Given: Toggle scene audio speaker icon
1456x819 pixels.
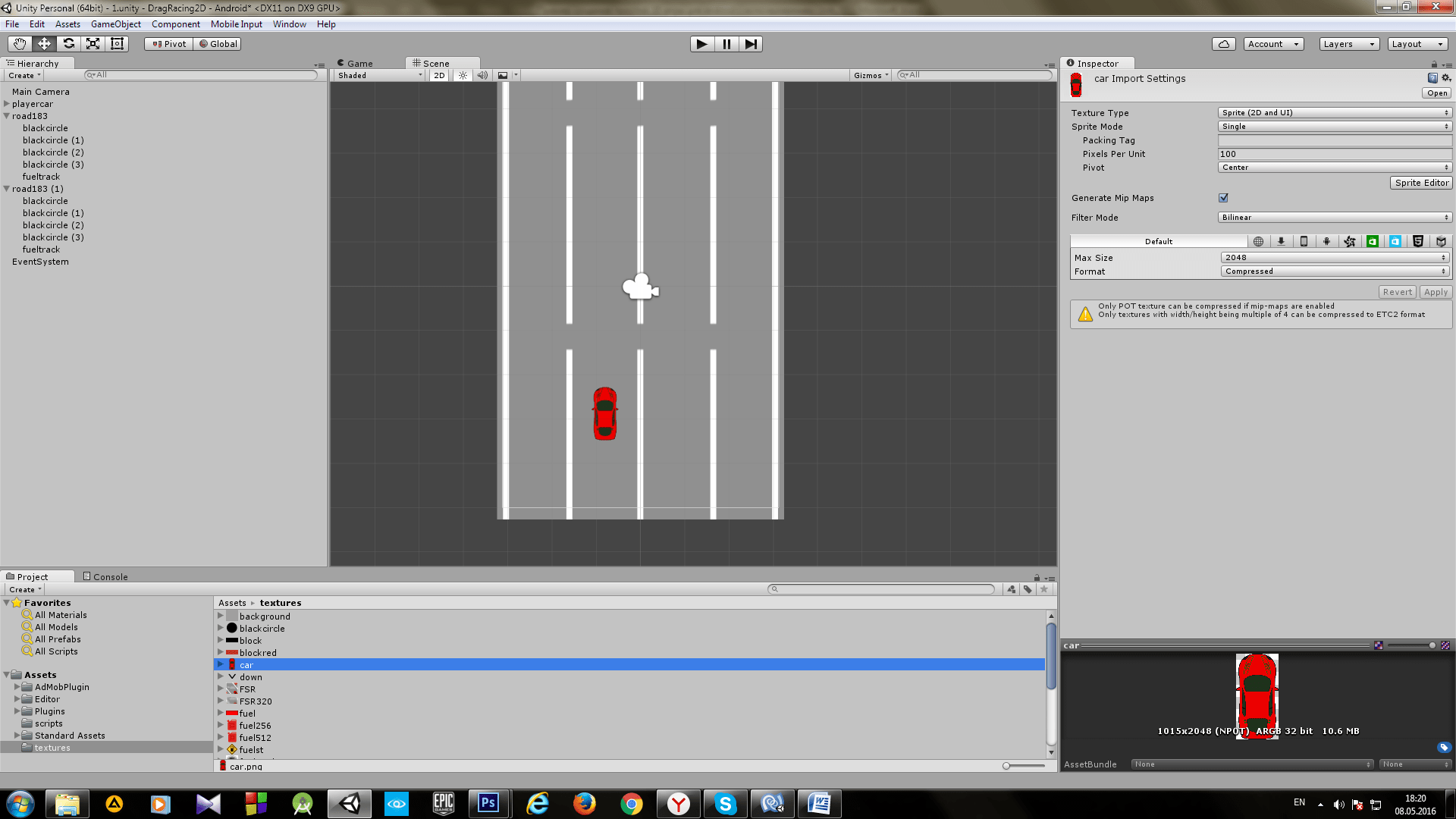Looking at the screenshot, I should click(x=482, y=75).
